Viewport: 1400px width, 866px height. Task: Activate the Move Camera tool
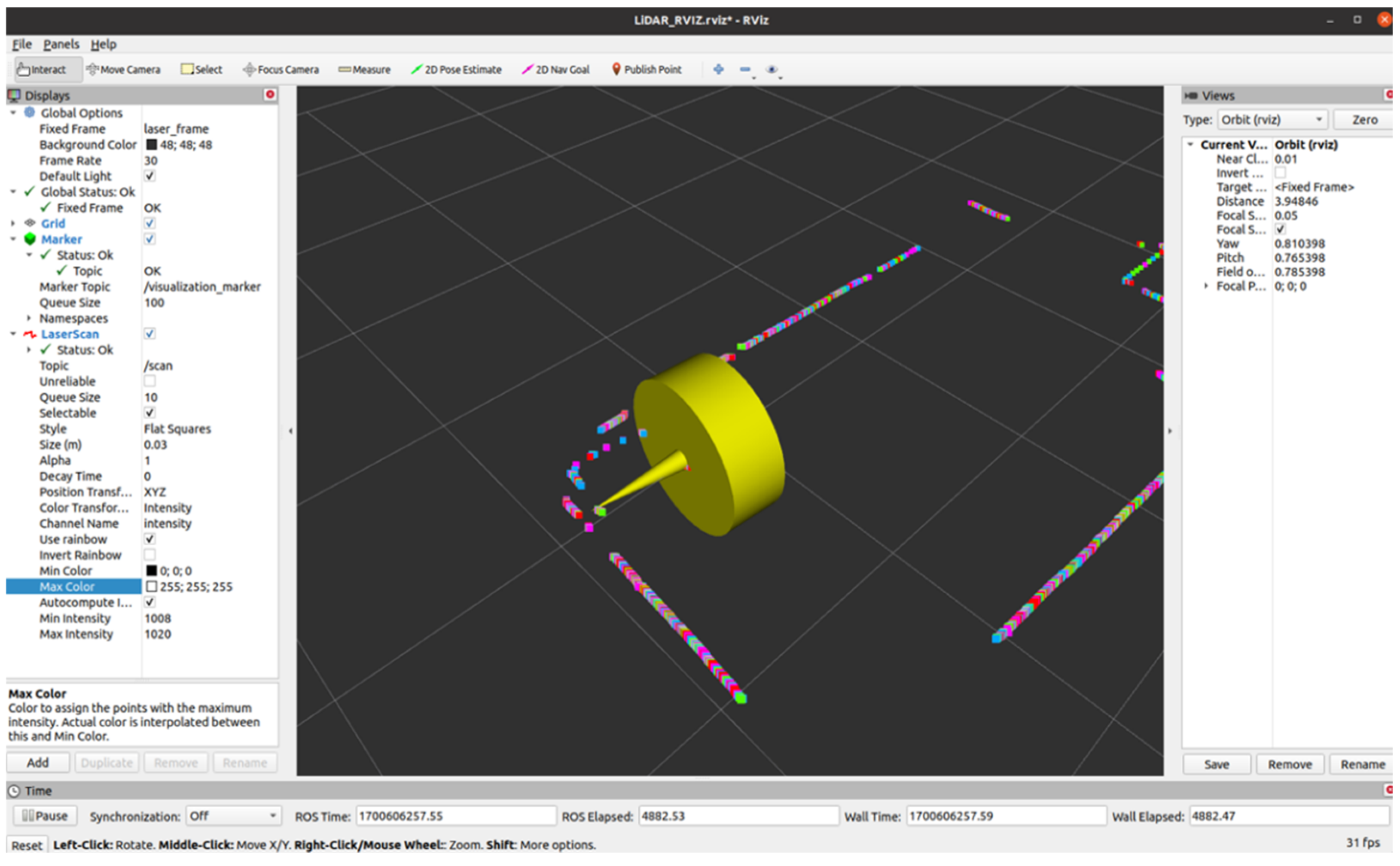(x=123, y=69)
